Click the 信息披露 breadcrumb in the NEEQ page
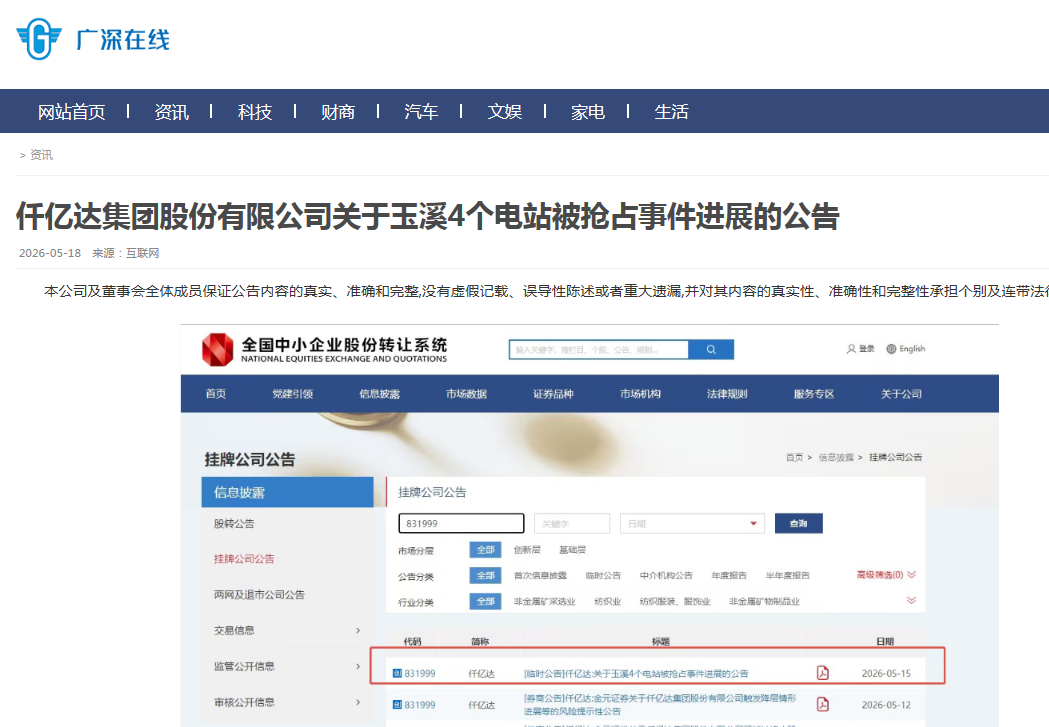Screen dimensions: 1049x727 (x=836, y=457)
